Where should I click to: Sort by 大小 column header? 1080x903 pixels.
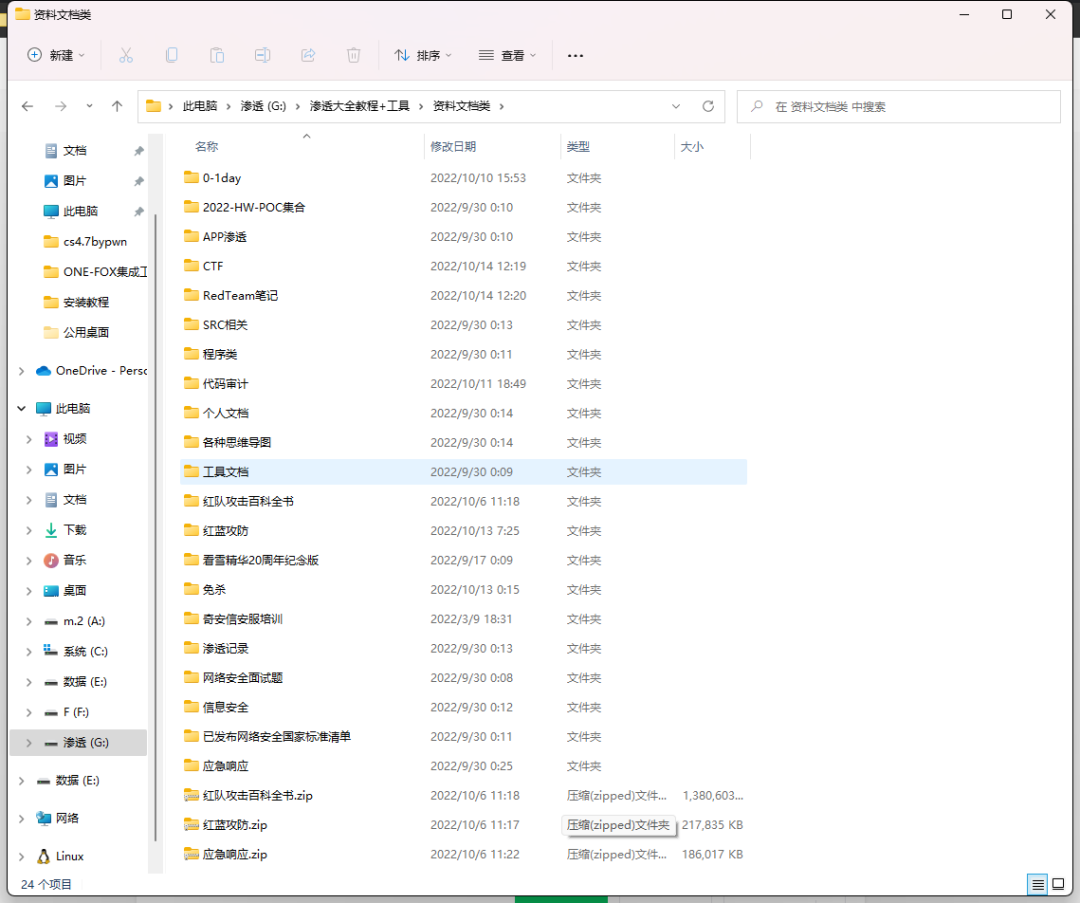[692, 147]
